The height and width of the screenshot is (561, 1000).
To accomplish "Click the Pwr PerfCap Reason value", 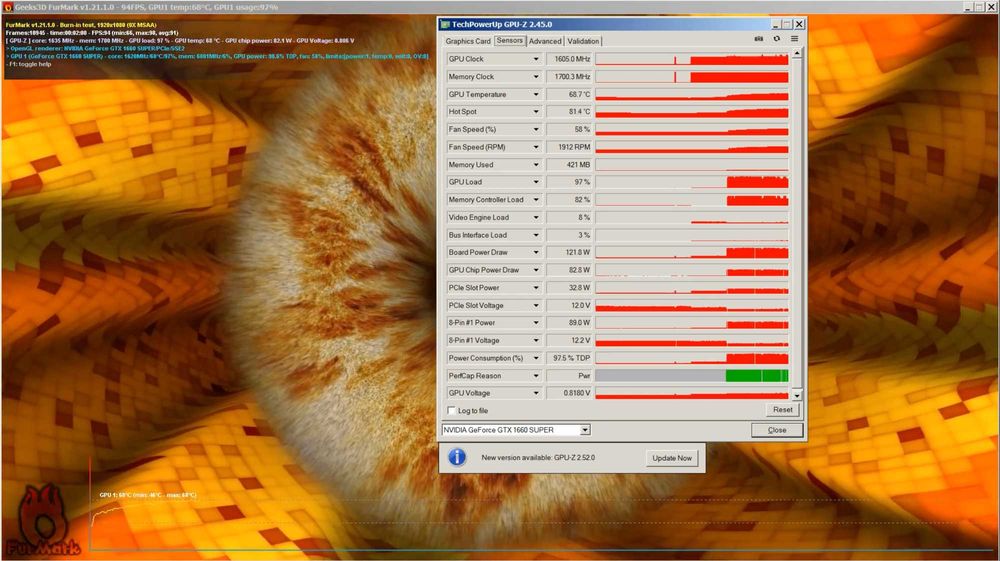I will [x=569, y=376].
